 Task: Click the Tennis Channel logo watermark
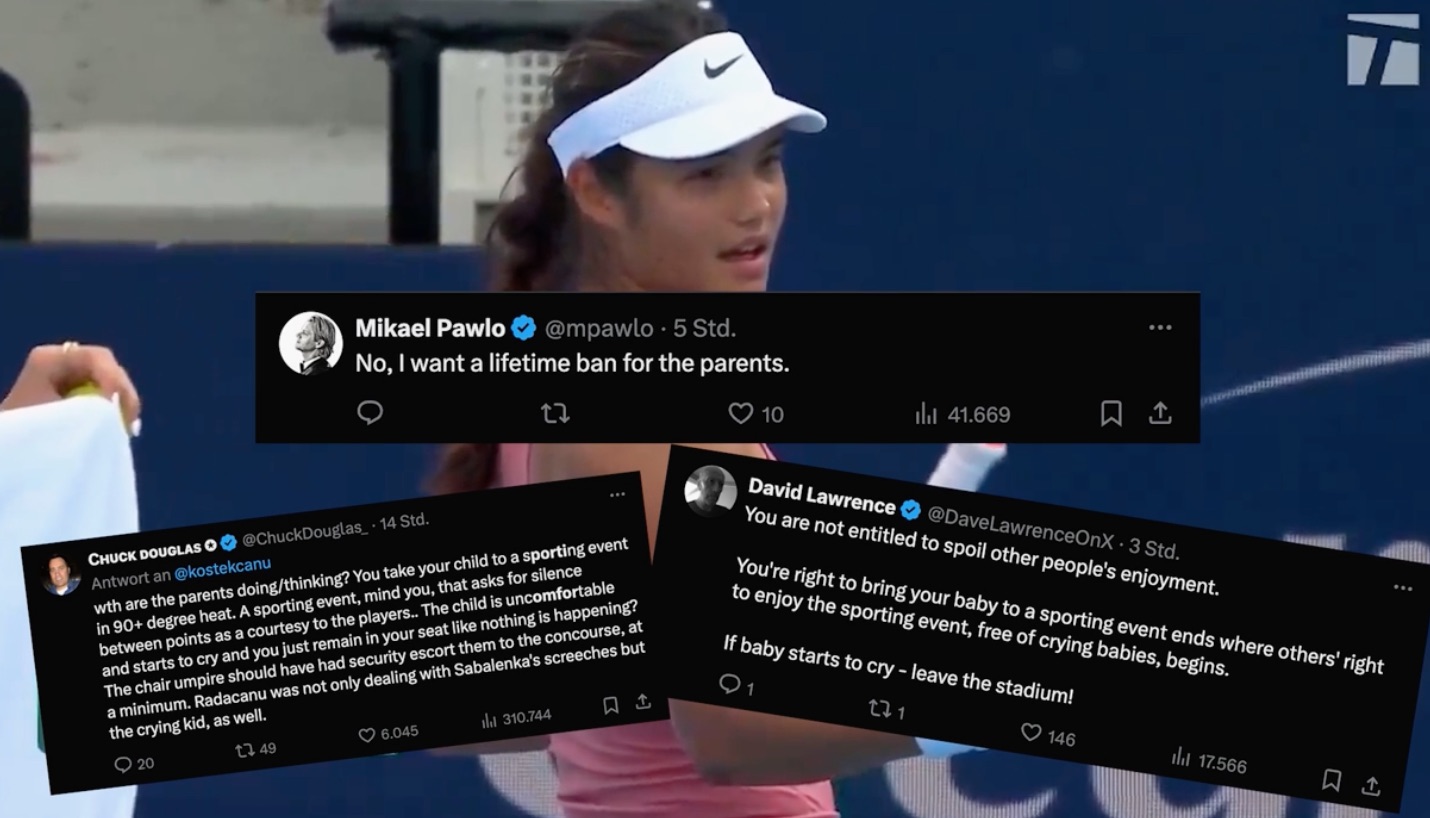tap(1383, 49)
